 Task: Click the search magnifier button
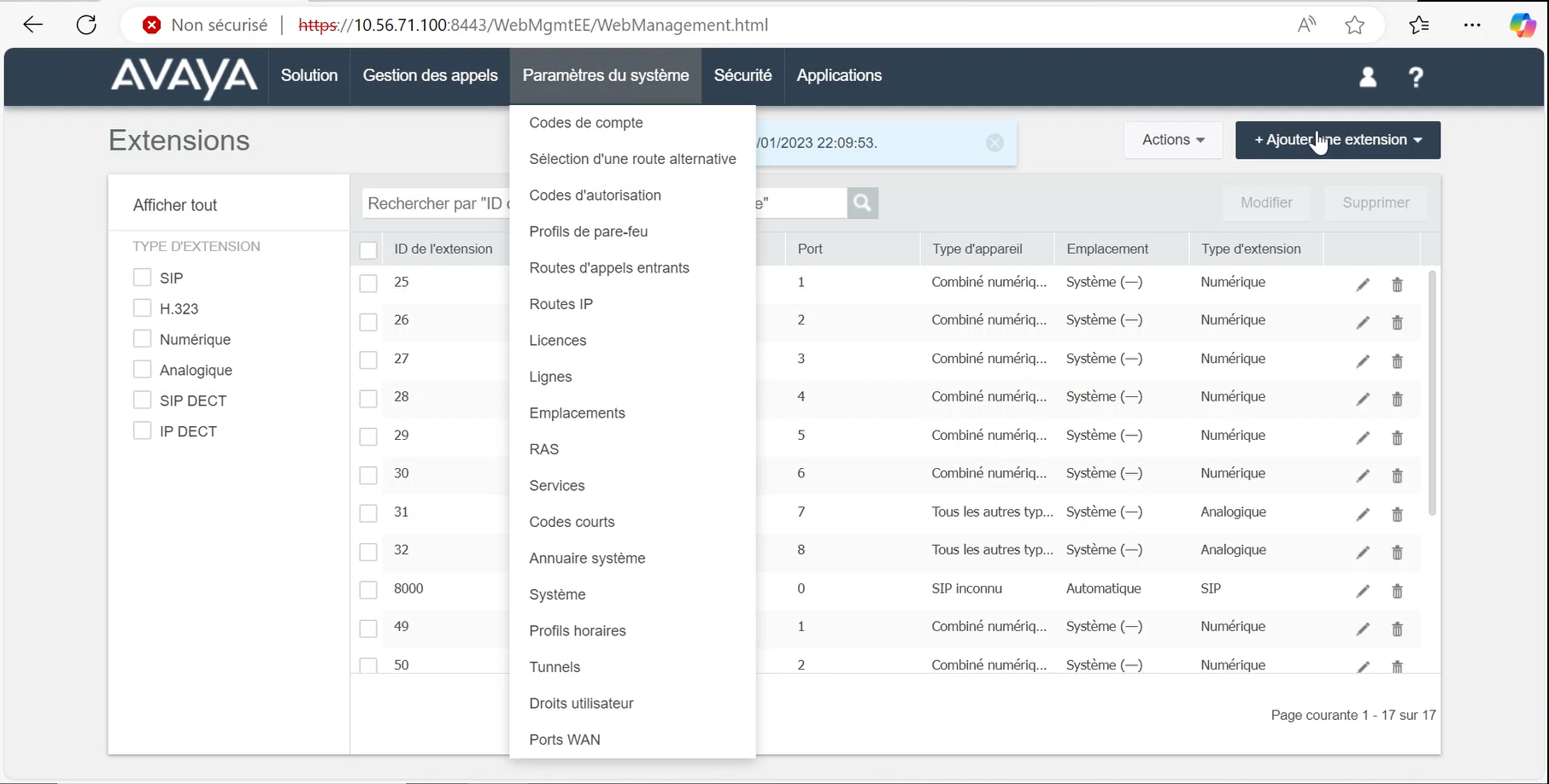[x=862, y=203]
